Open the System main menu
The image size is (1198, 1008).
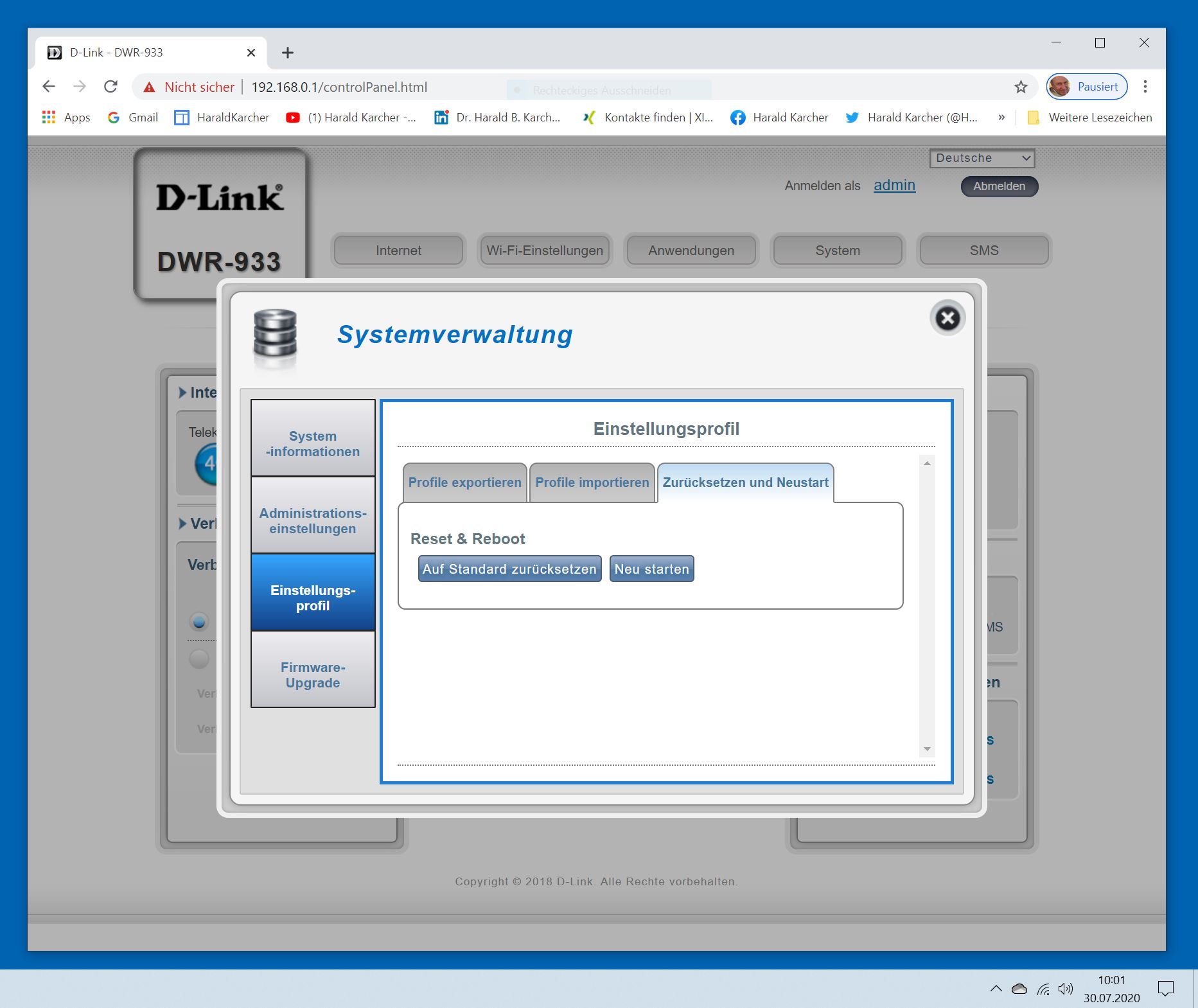(x=838, y=251)
